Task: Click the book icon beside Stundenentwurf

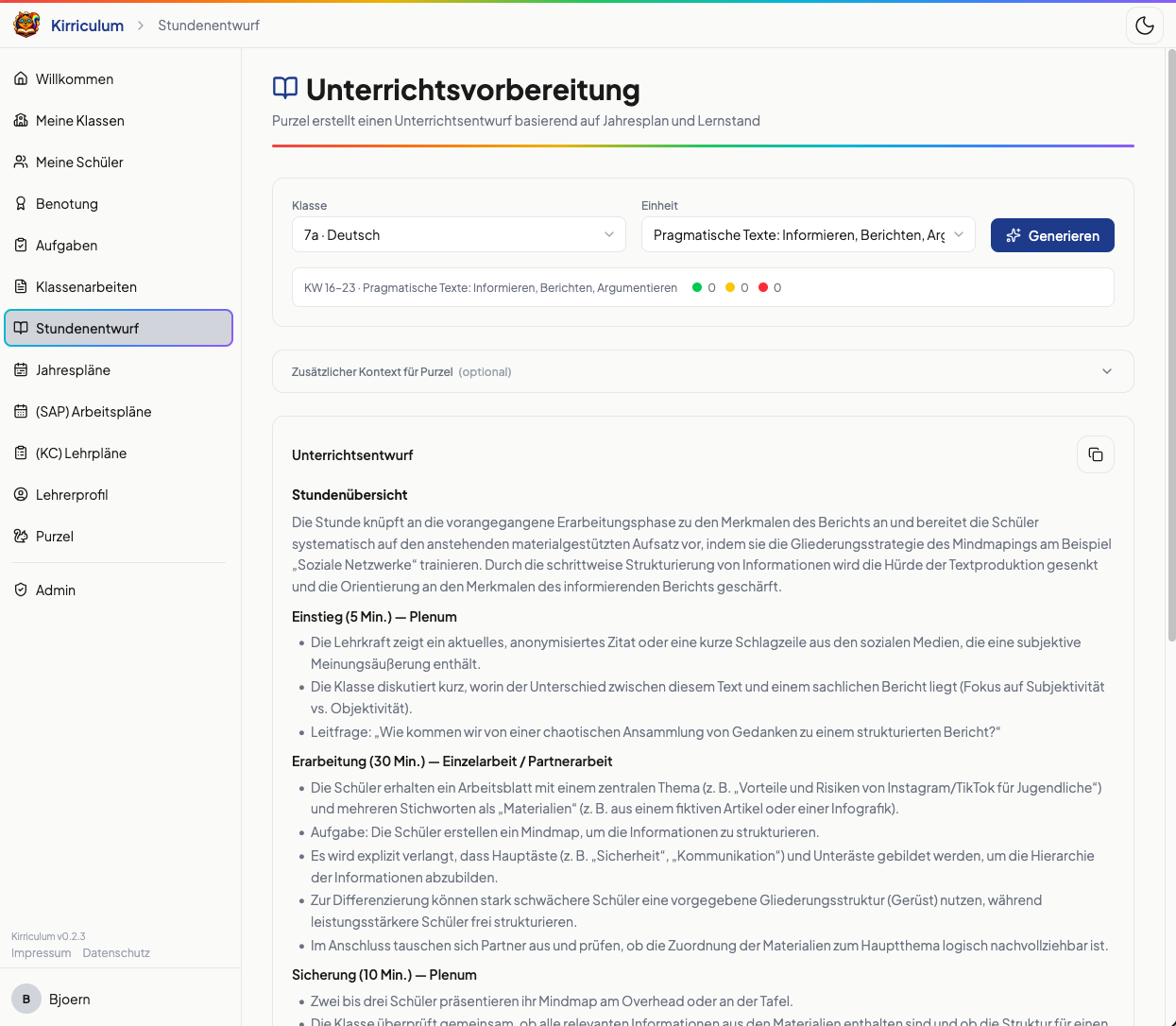Action: (x=21, y=328)
